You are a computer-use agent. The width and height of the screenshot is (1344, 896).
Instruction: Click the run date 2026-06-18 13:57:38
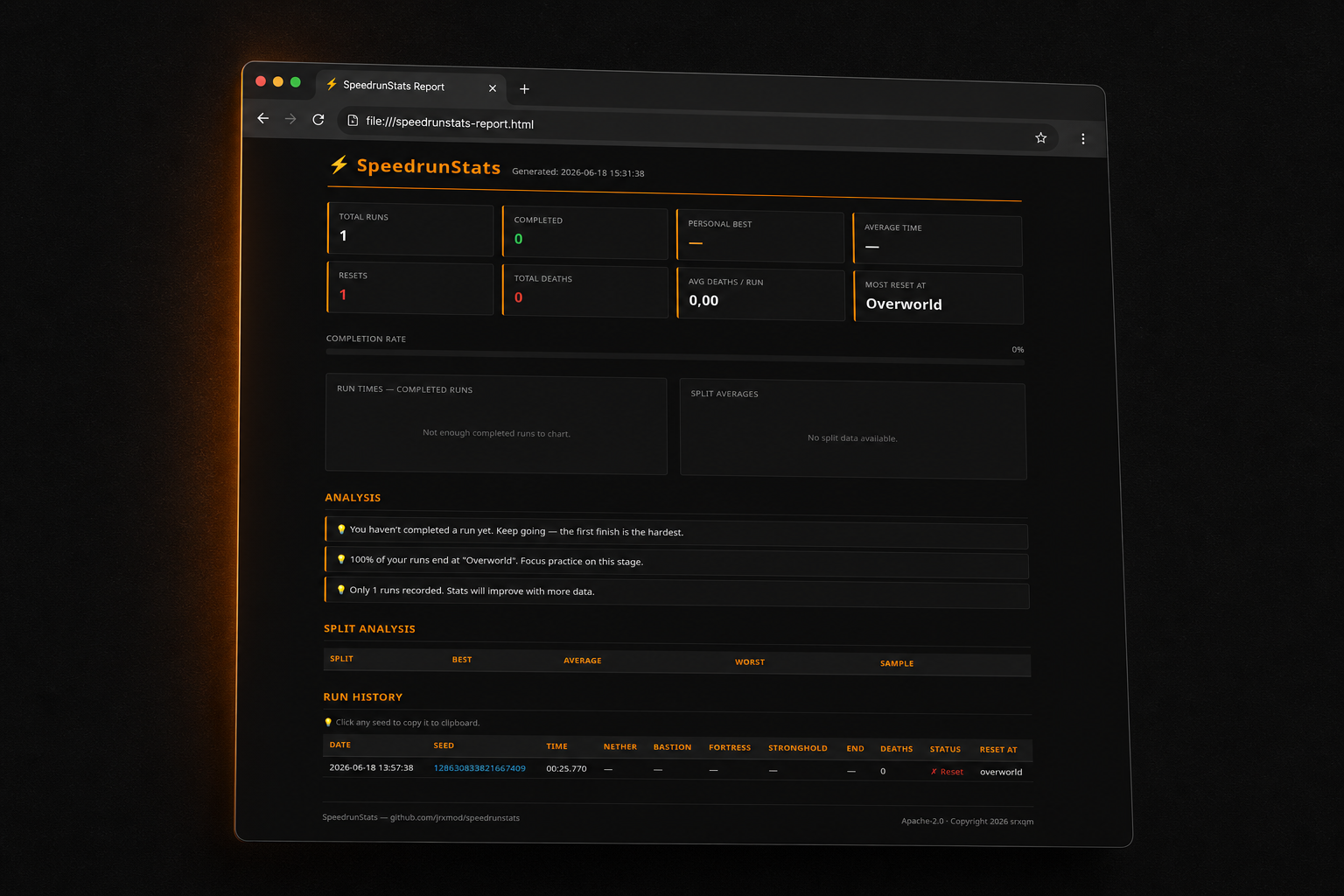(x=371, y=767)
